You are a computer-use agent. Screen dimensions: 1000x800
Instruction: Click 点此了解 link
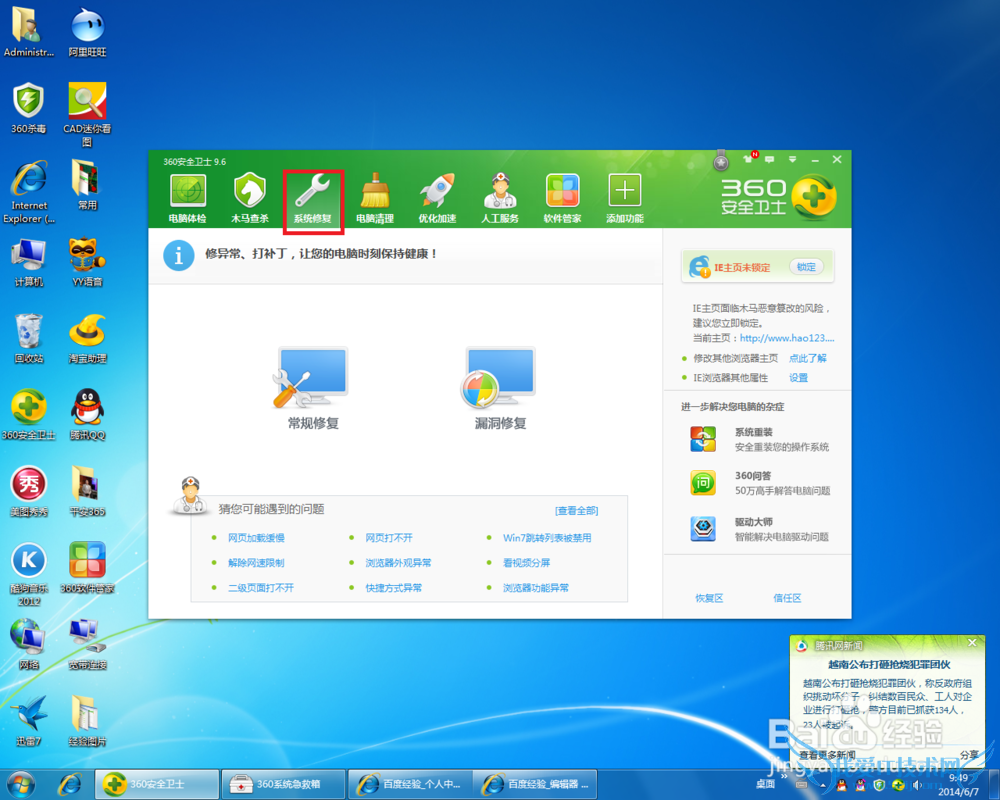[807, 358]
